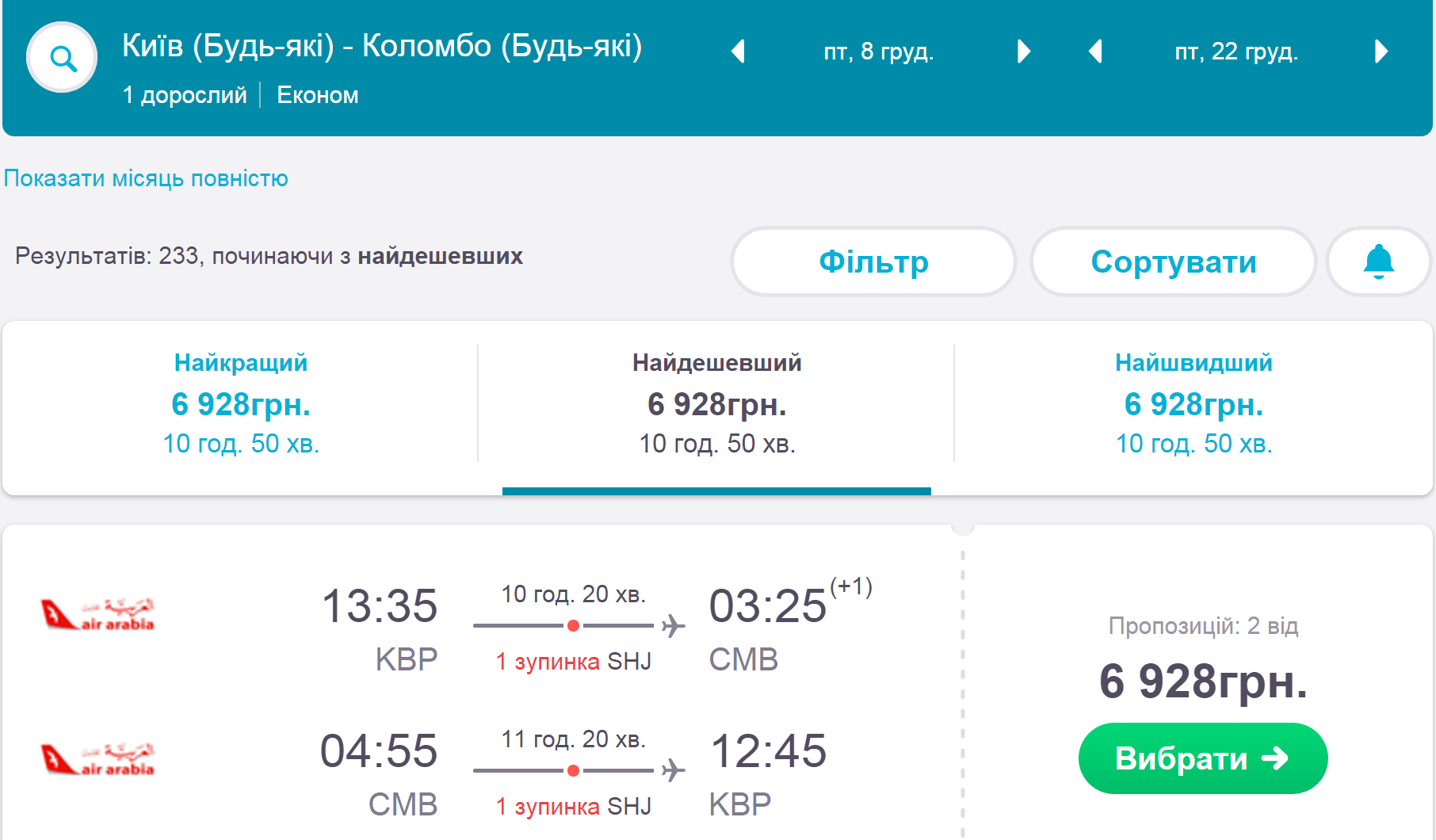Open the Сортувати sorting menu

click(x=1173, y=262)
